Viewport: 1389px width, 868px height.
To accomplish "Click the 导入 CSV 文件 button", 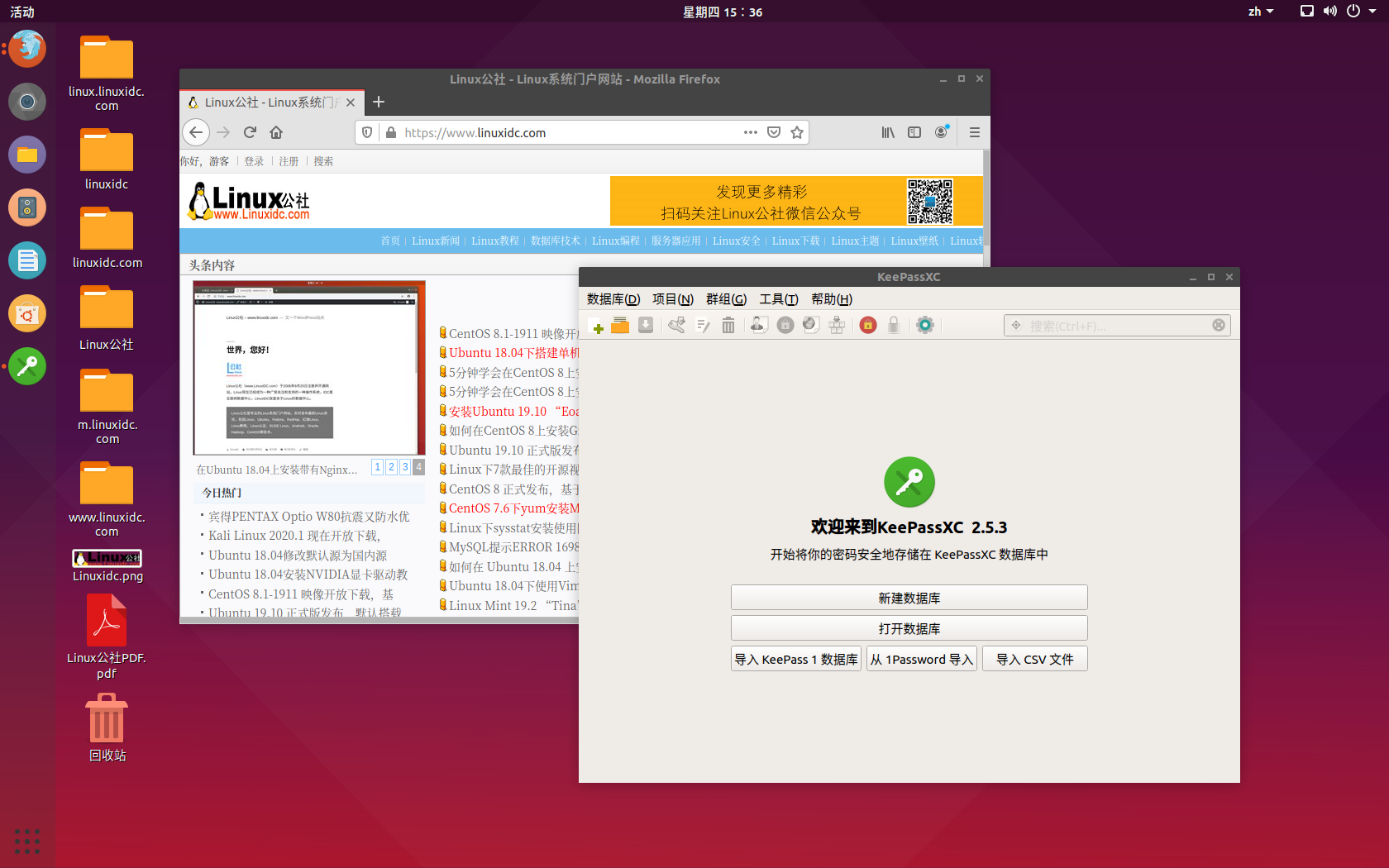I will (x=1034, y=659).
